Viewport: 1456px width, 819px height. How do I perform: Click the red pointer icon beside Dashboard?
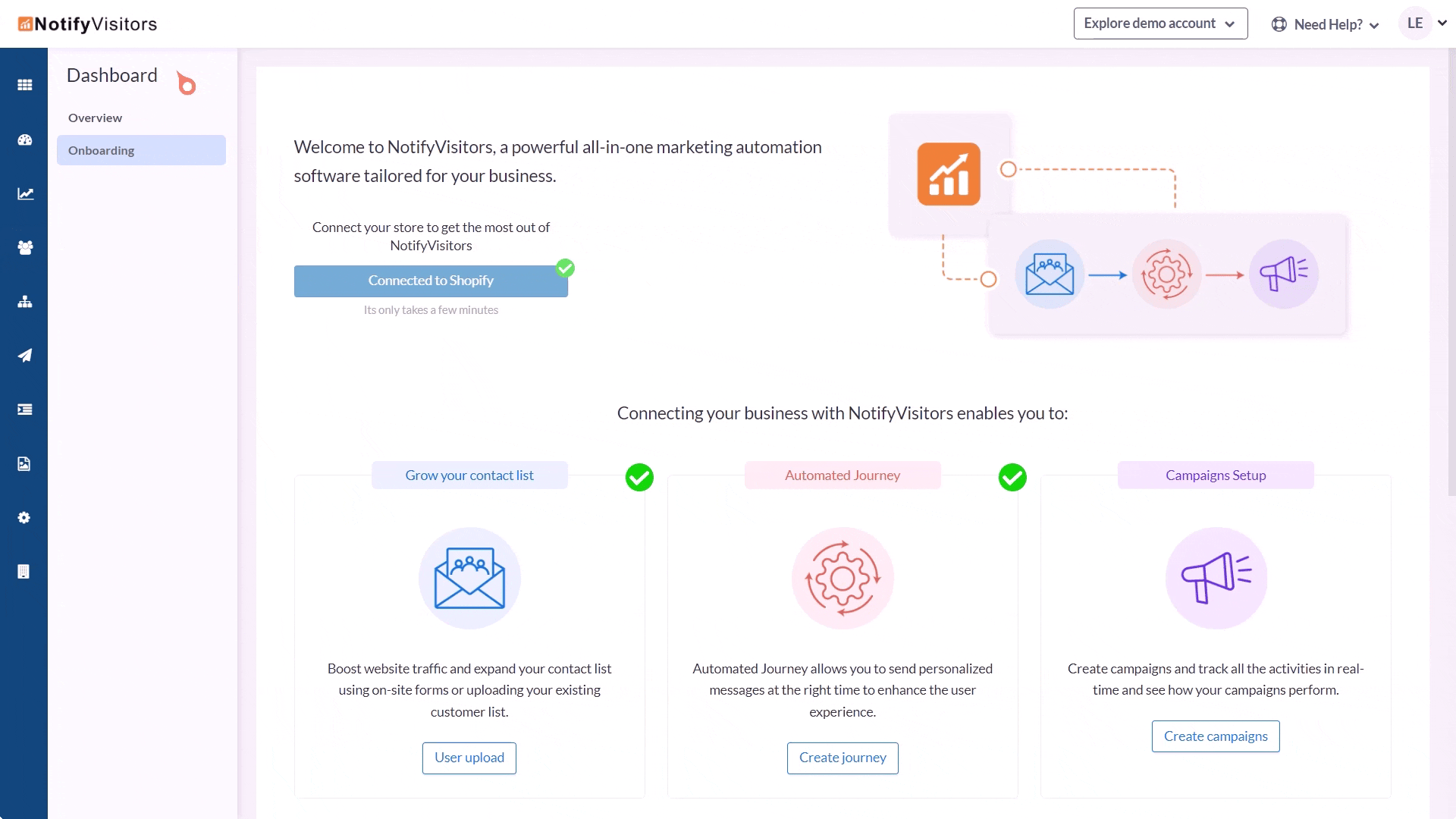click(x=186, y=83)
